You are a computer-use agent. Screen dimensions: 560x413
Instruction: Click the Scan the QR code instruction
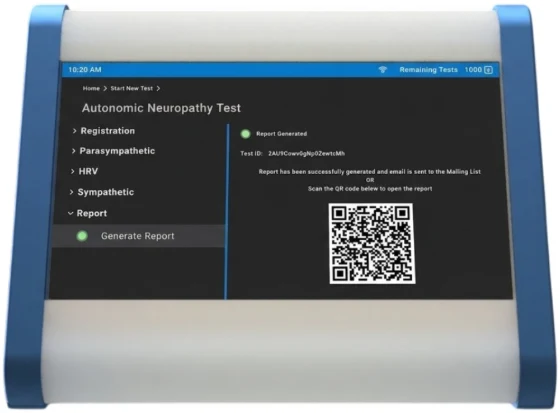pos(370,189)
